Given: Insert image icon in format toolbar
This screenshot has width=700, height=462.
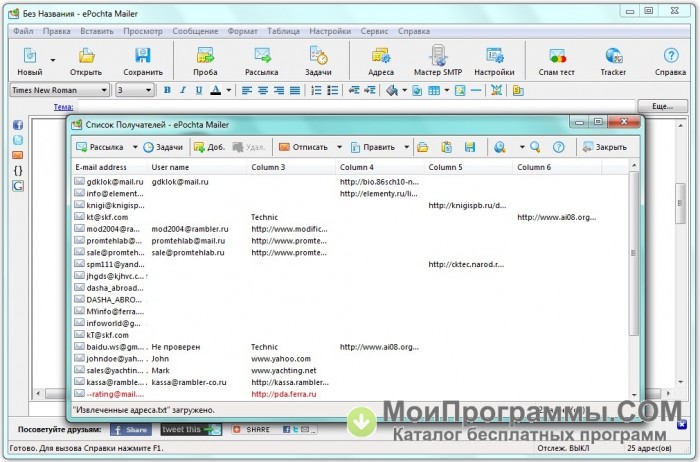Looking at the screenshot, I should pyautogui.click(x=460, y=91).
